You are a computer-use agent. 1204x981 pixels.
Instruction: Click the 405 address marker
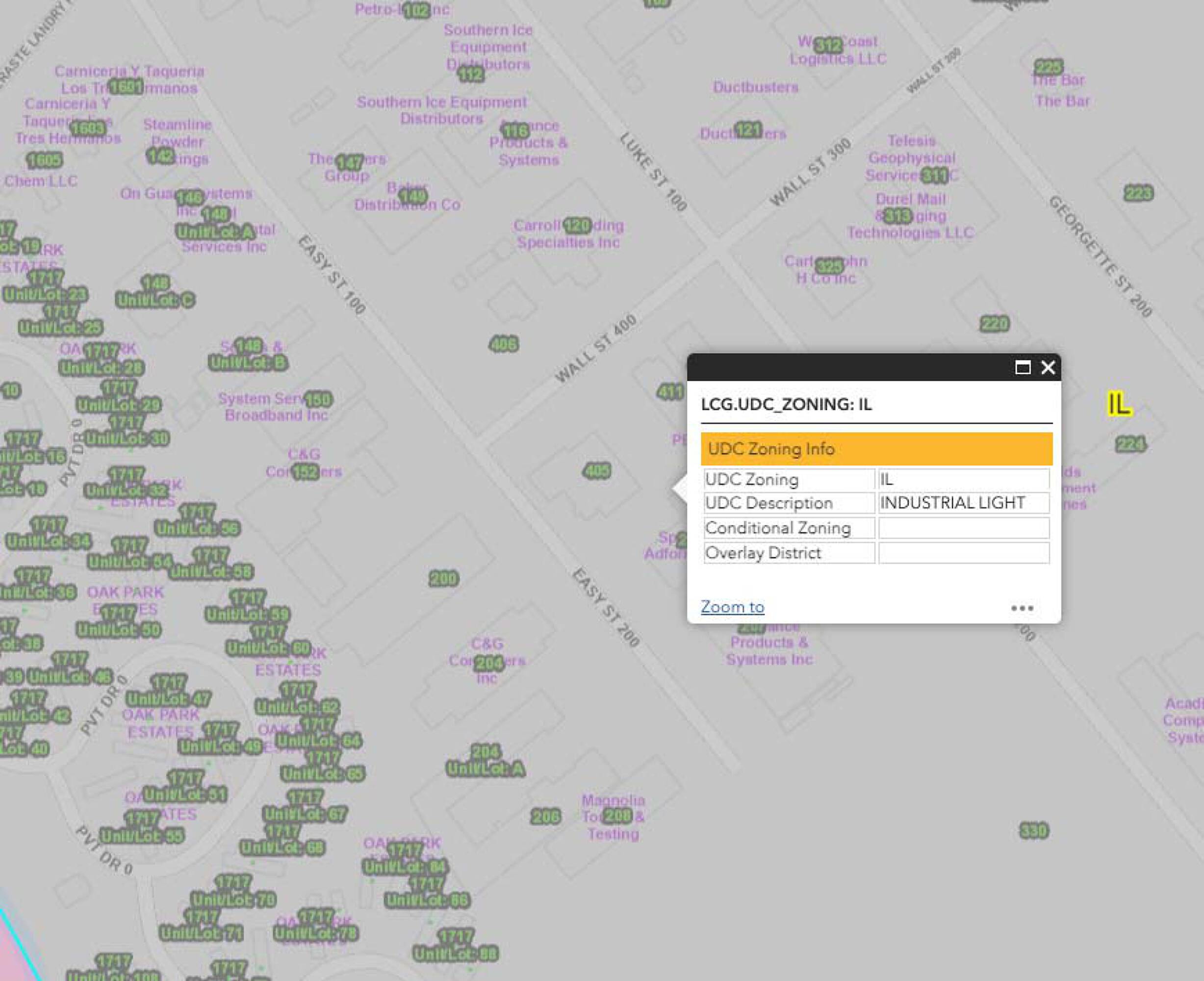(597, 470)
